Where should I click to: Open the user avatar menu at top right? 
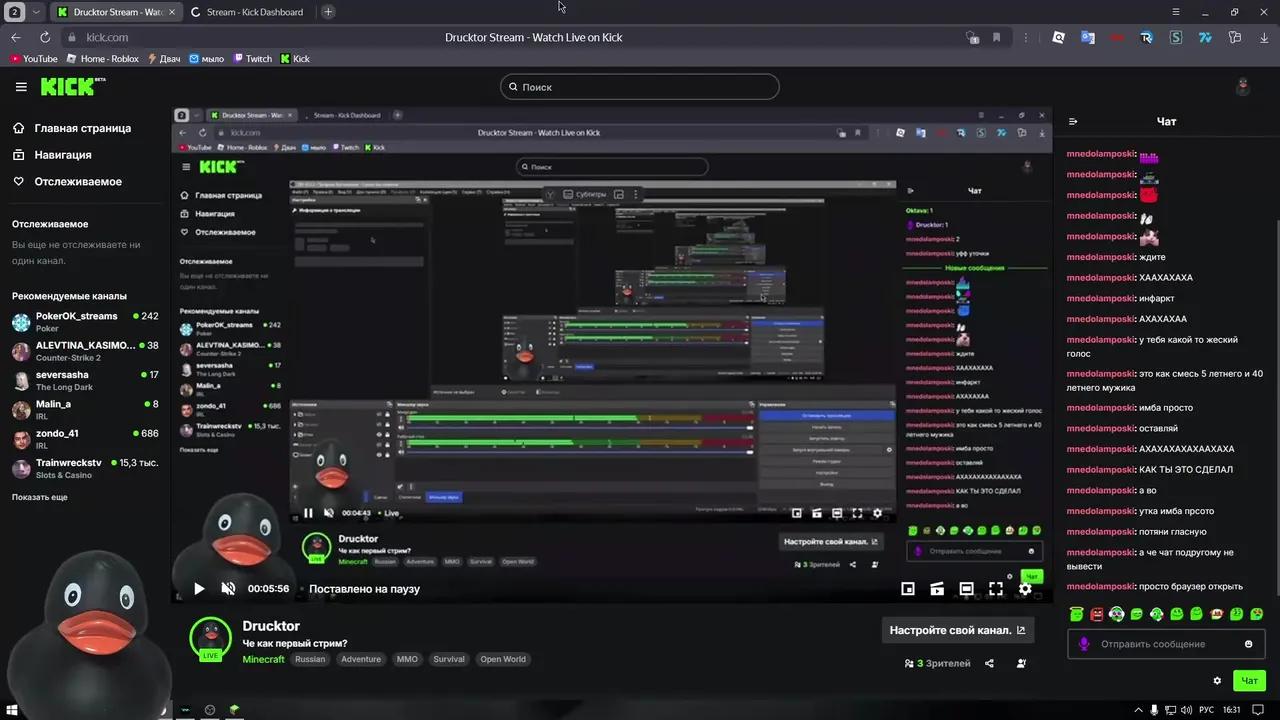point(1243,87)
